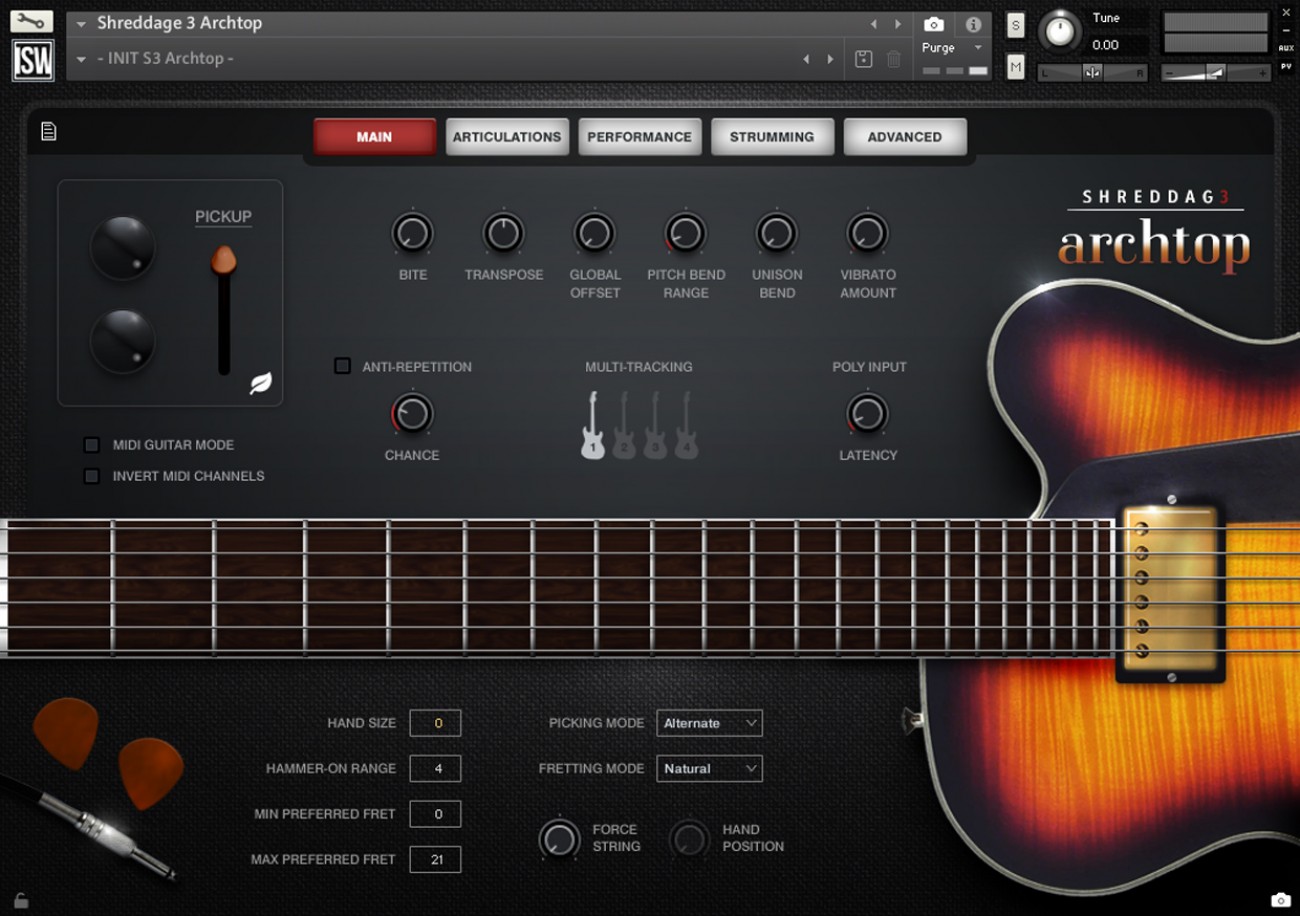The height and width of the screenshot is (916, 1300).
Task: Click the camera icon in the bottom-right corner
Action: 1282,899
